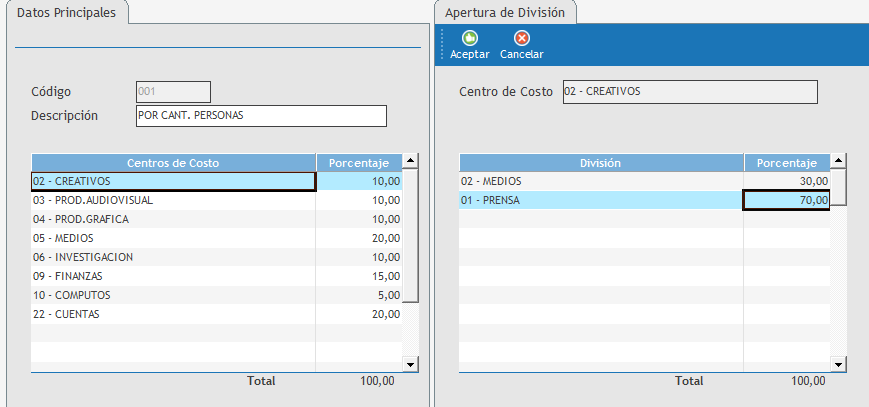Viewport: 869px width, 407px height.
Task: Select the 09 - FINANZAS row
Action: pyautogui.click(x=173, y=276)
